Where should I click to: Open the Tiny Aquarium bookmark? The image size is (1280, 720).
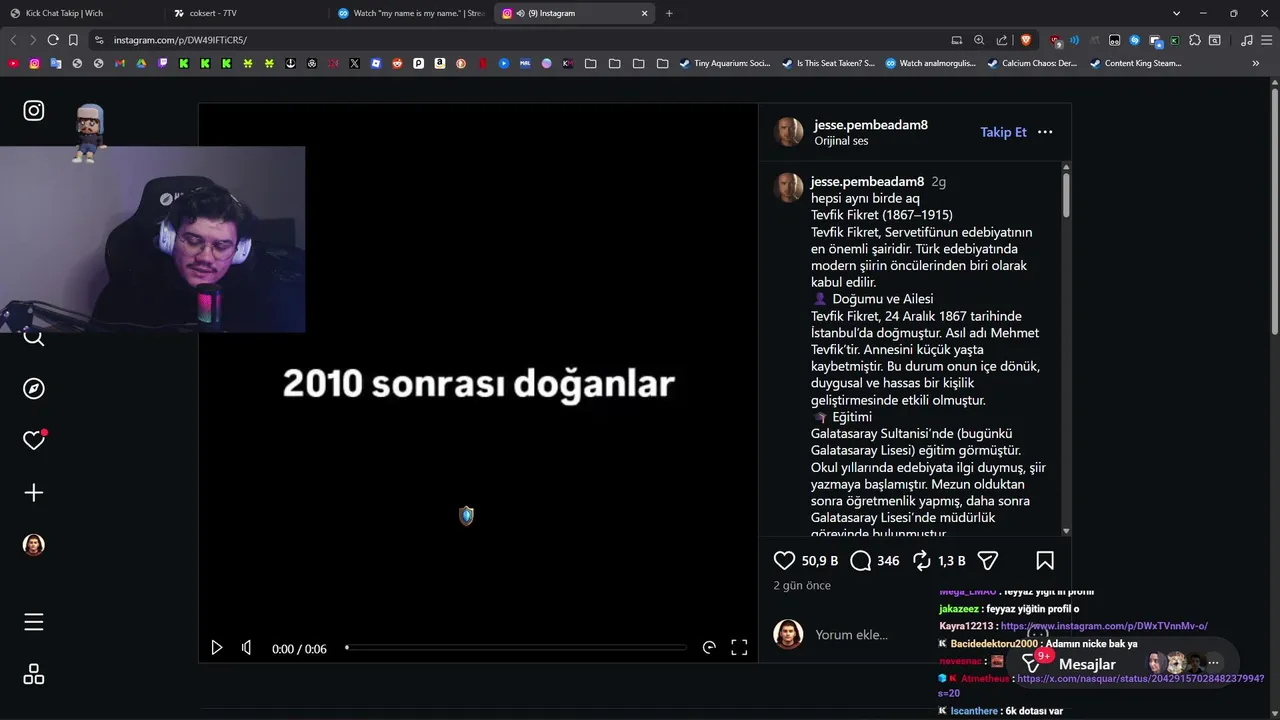[x=725, y=63]
